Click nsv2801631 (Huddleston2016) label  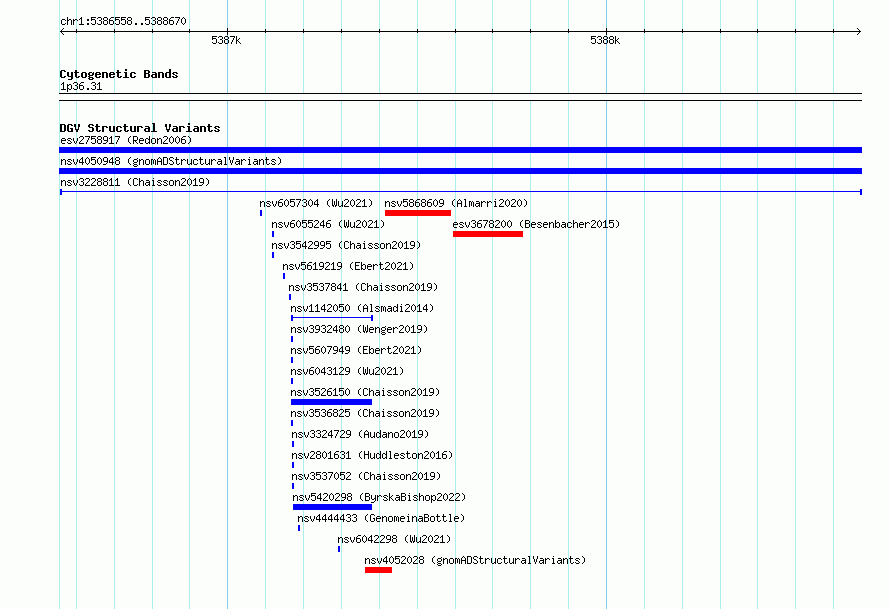point(372,455)
